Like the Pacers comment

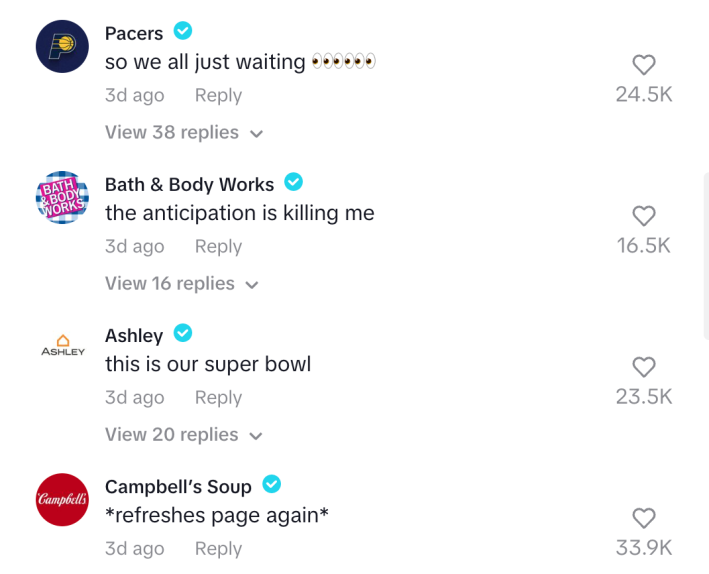pos(644,65)
